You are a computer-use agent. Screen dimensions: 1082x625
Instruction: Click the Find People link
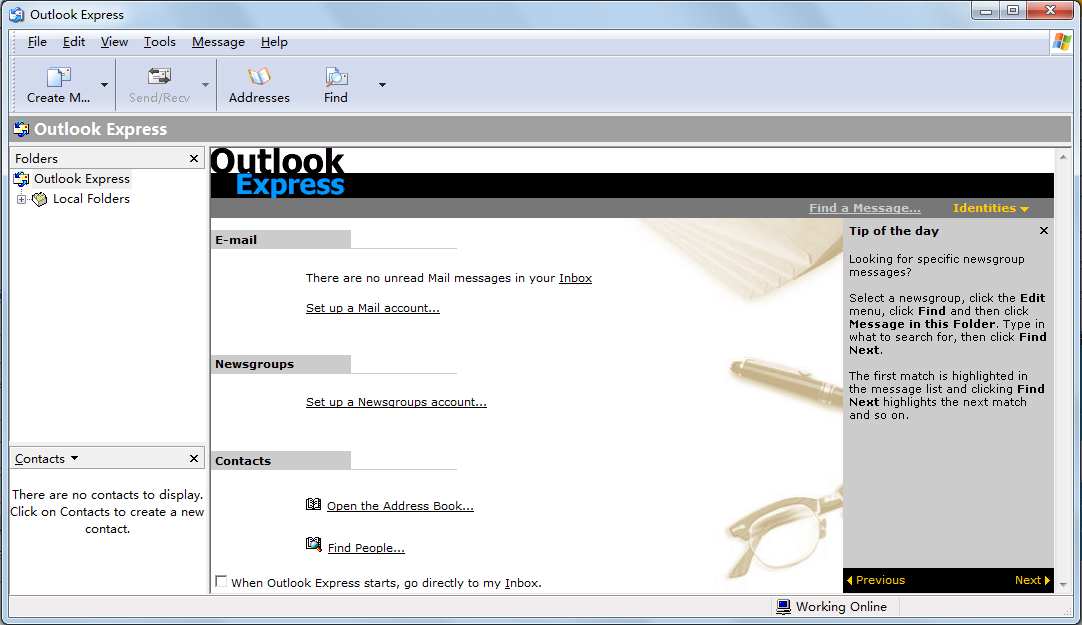point(366,548)
